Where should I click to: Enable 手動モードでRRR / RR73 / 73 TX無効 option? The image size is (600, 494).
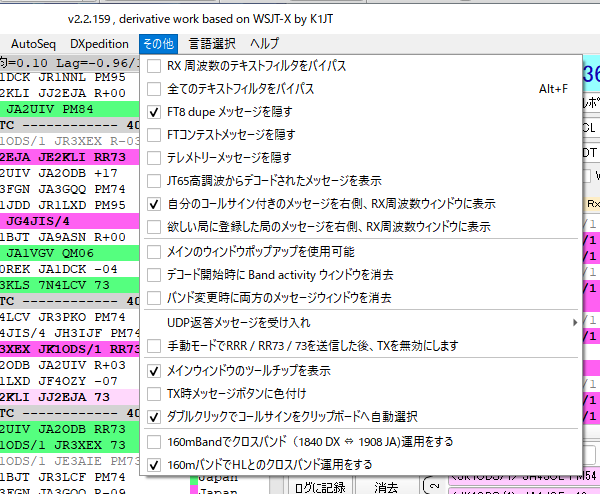tap(361, 346)
